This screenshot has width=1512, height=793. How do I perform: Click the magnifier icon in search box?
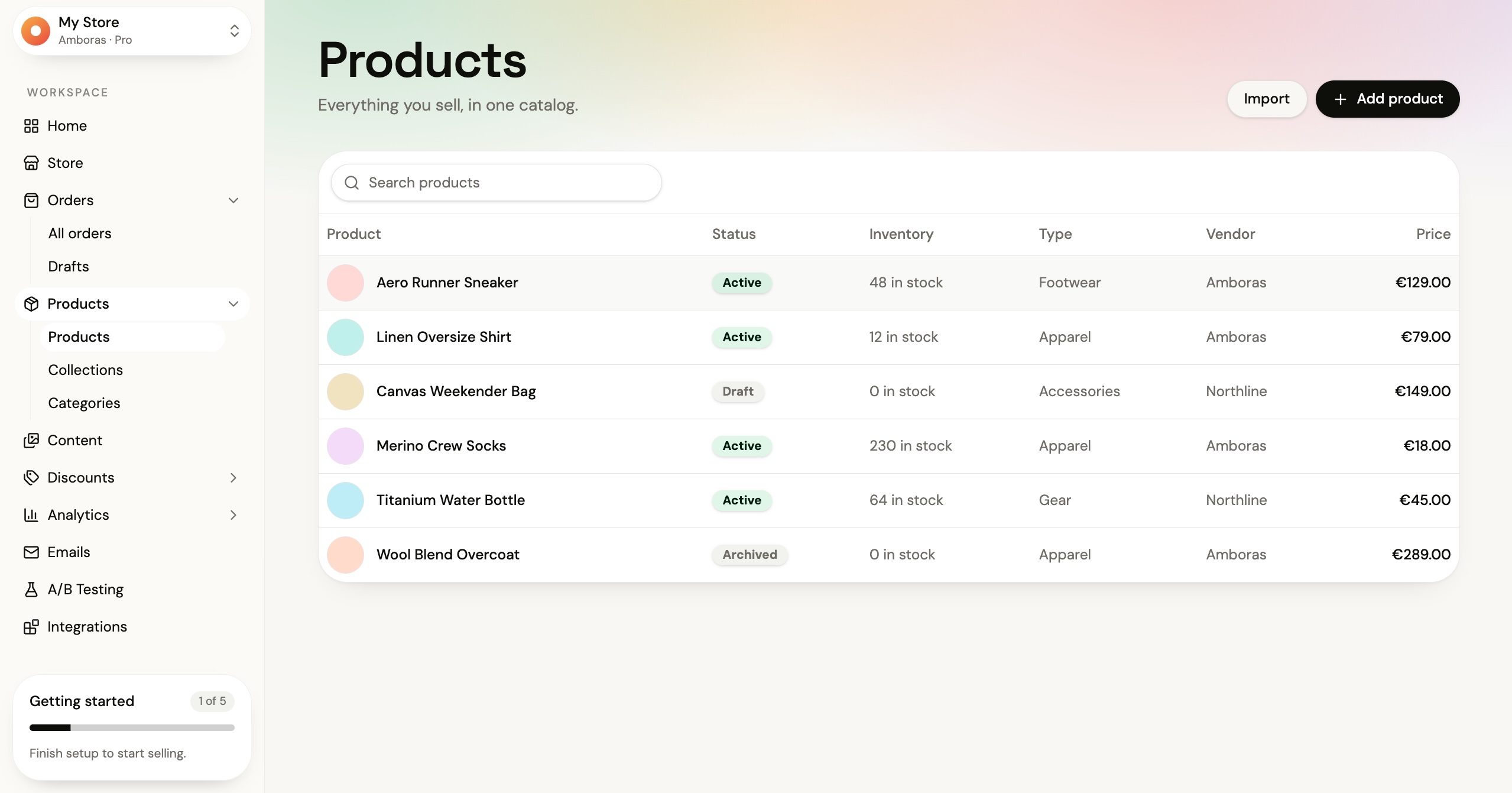[352, 183]
